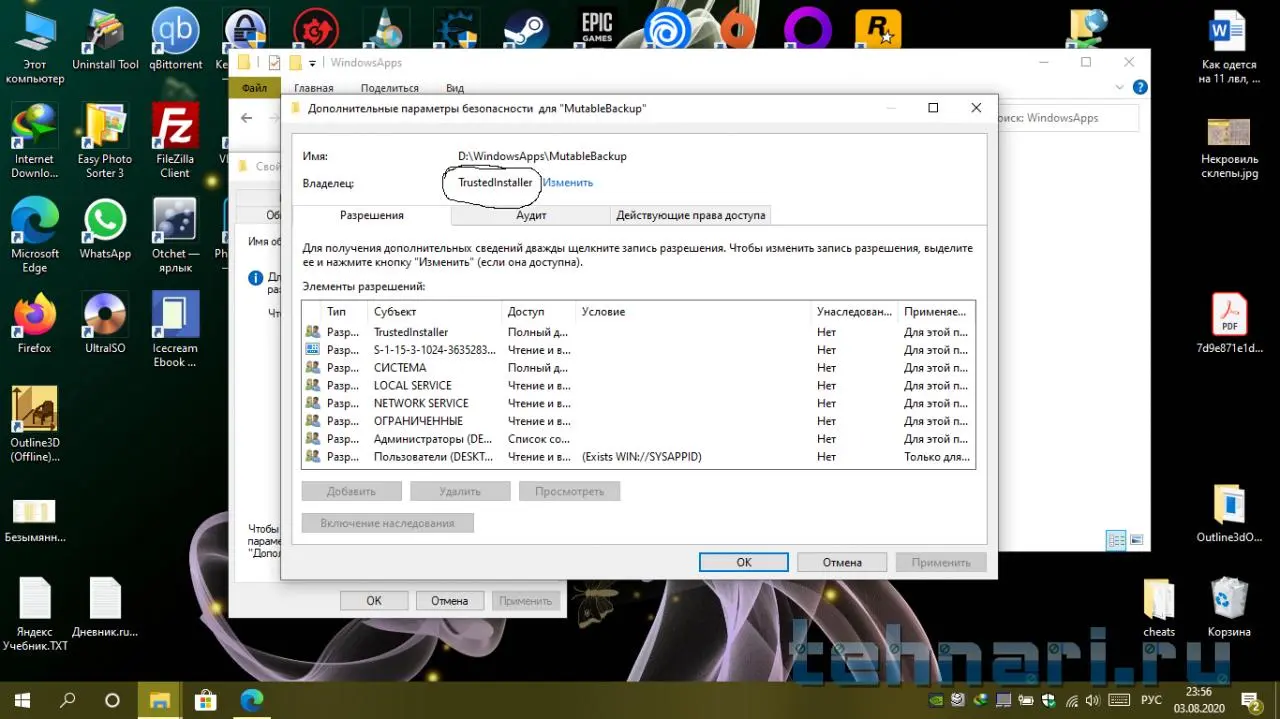
Task: Open the Файл ribbon tab in WindowsApps
Action: point(254,88)
